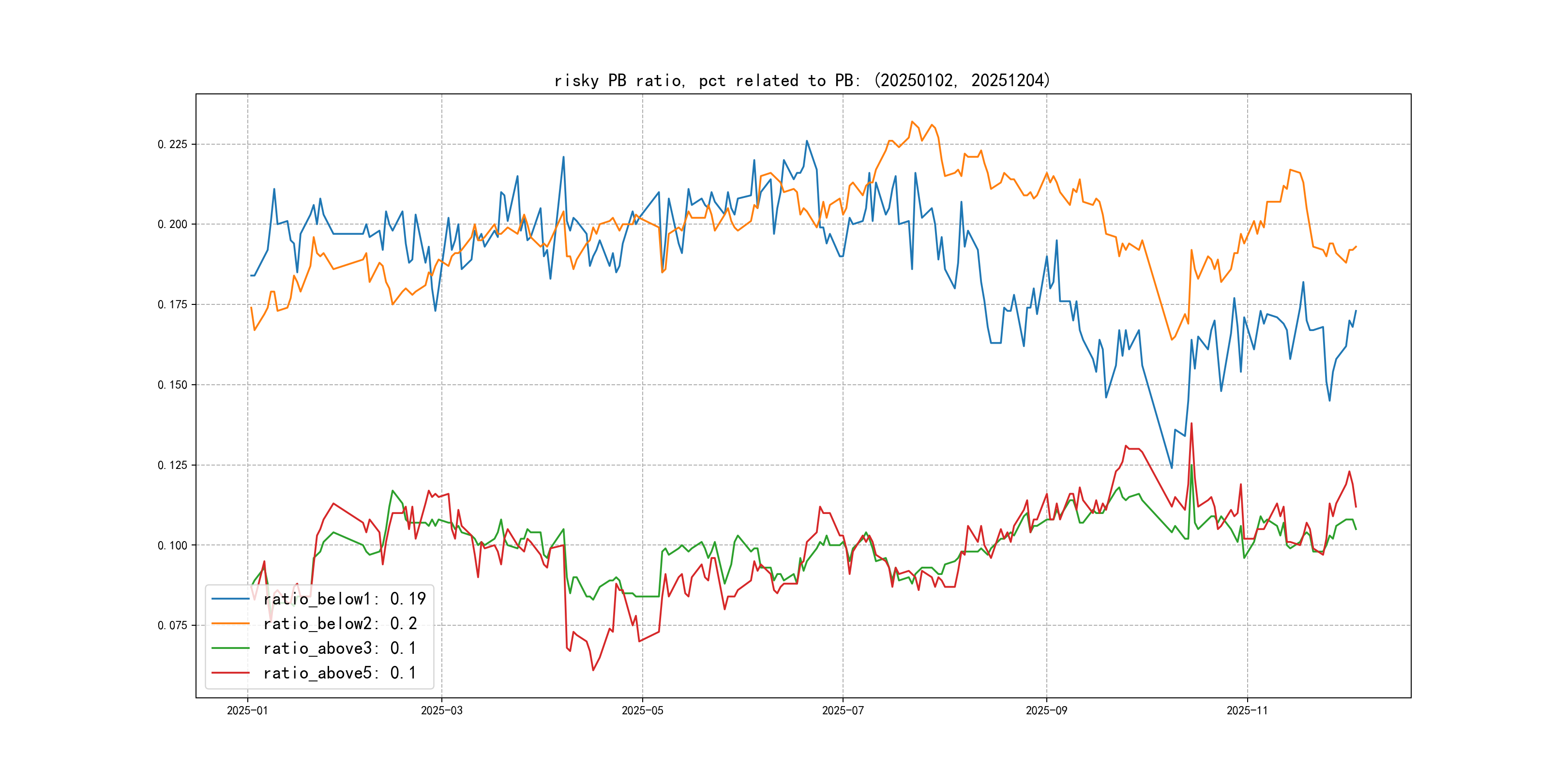The image size is (1568, 784).
Task: Click the 2025-01 x-axis tick label
Action: [x=247, y=710]
